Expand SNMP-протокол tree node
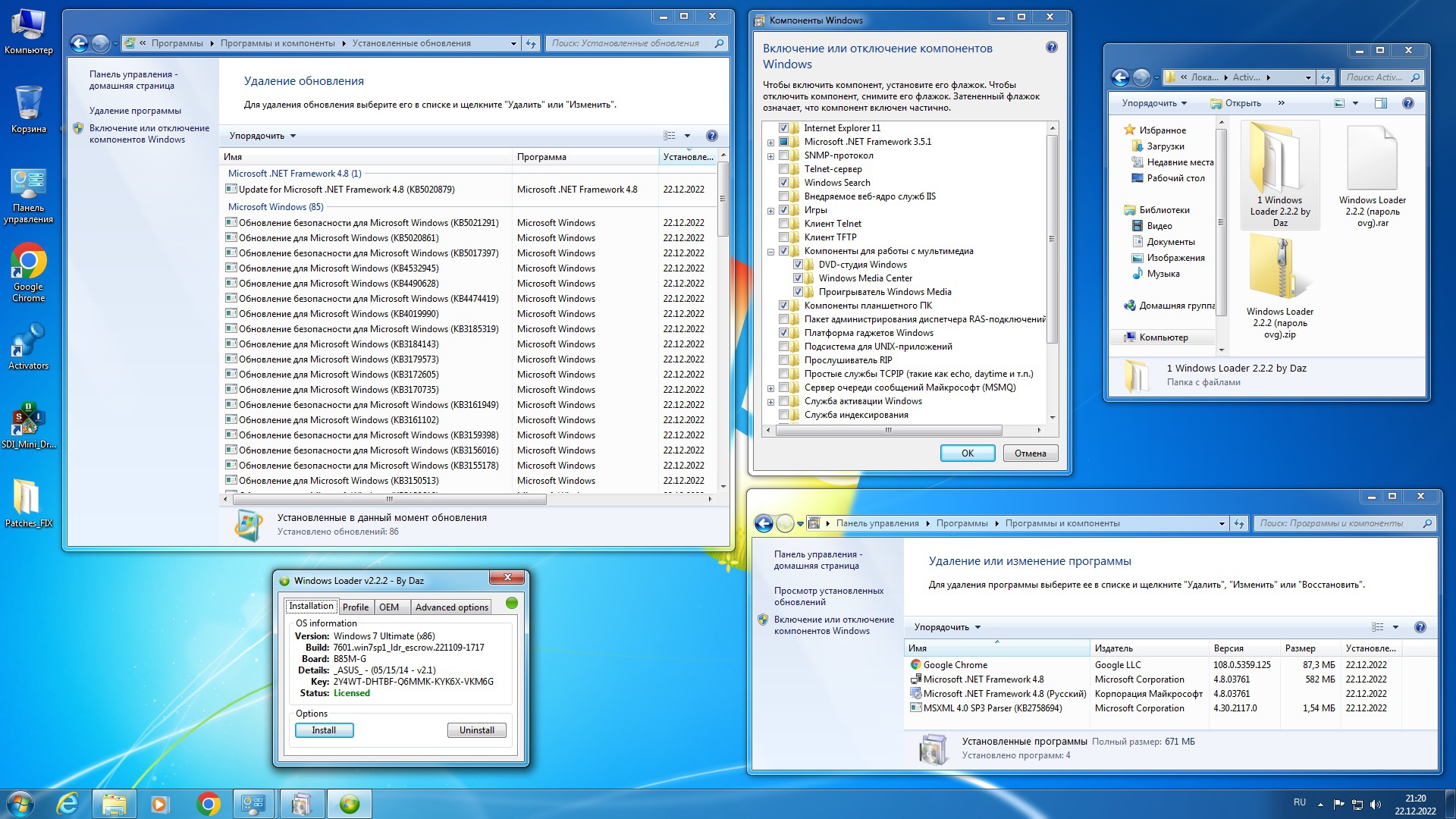The image size is (1456, 819). (770, 156)
